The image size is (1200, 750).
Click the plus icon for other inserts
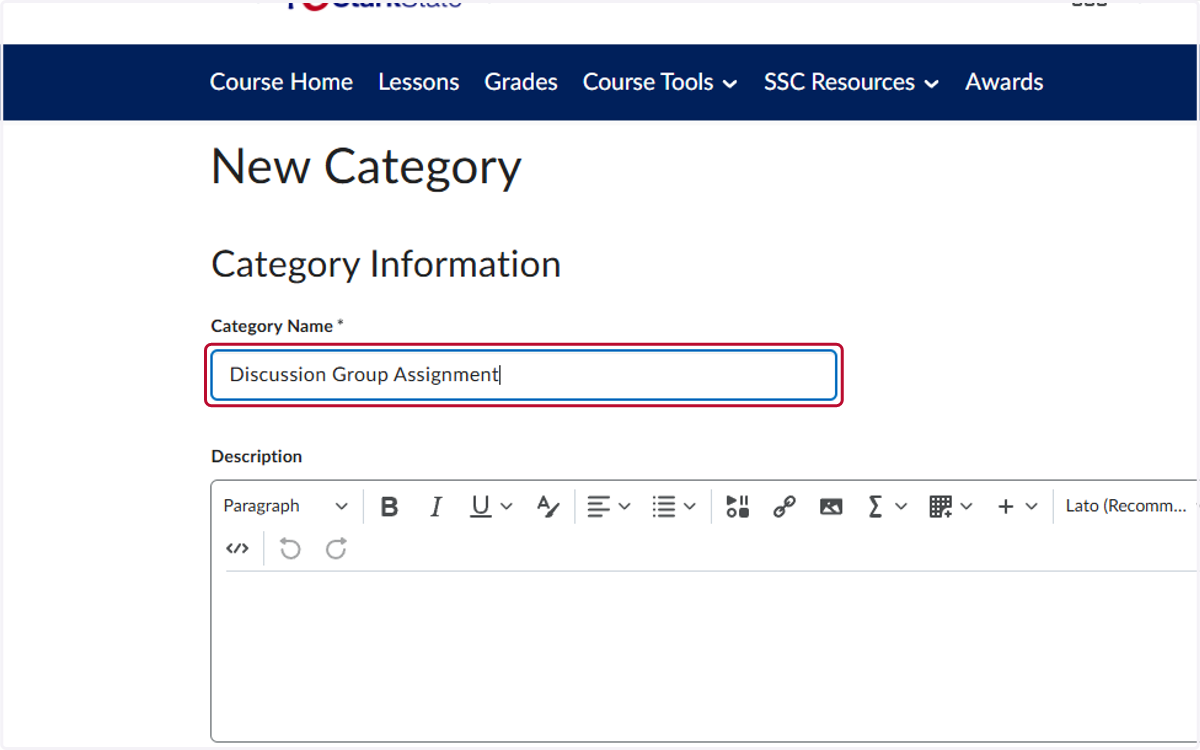(1006, 507)
